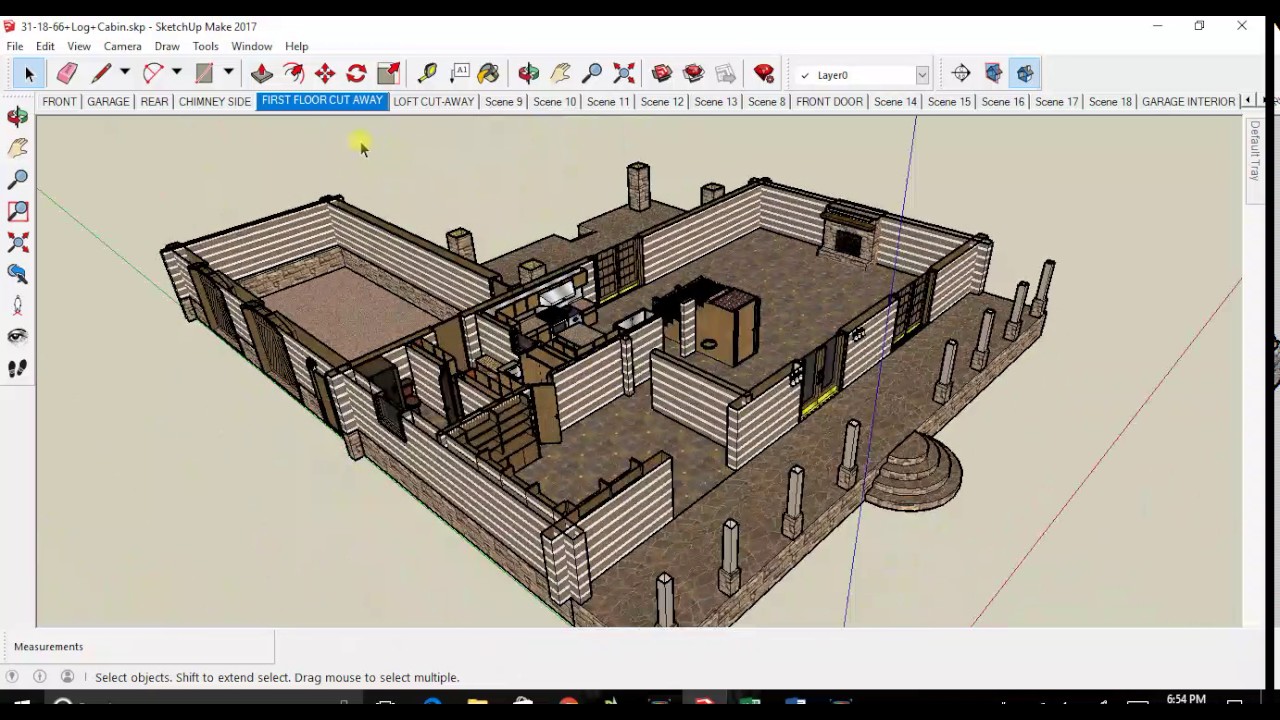Expand the arrow next to the Rectangle shape tool
Screen dimensions: 1280x720
click(x=228, y=73)
